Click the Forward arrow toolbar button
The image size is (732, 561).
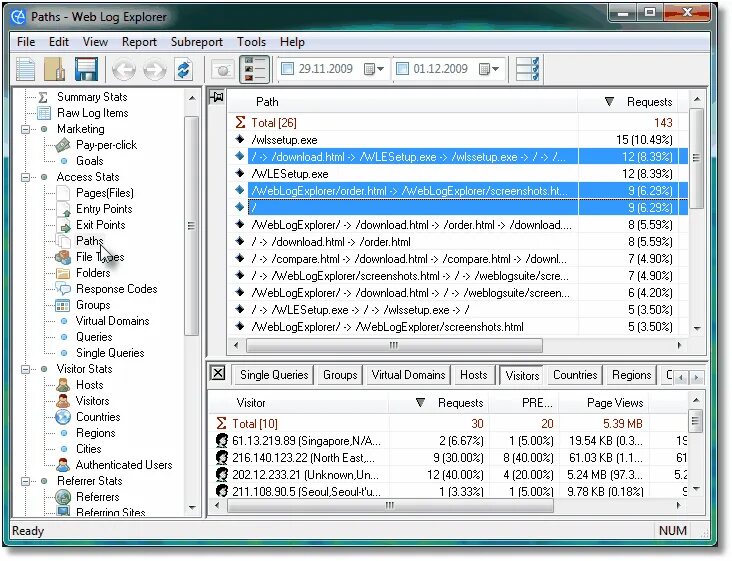[x=155, y=70]
